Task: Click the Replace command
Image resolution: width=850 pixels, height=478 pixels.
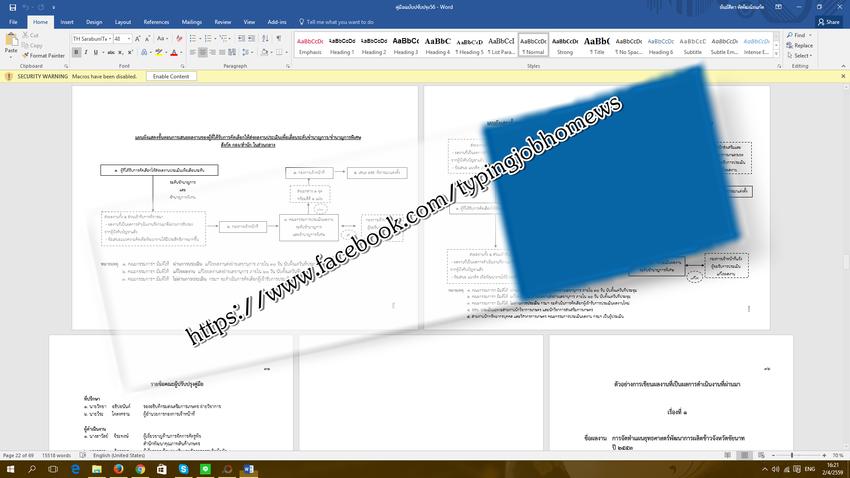Action: [800, 46]
